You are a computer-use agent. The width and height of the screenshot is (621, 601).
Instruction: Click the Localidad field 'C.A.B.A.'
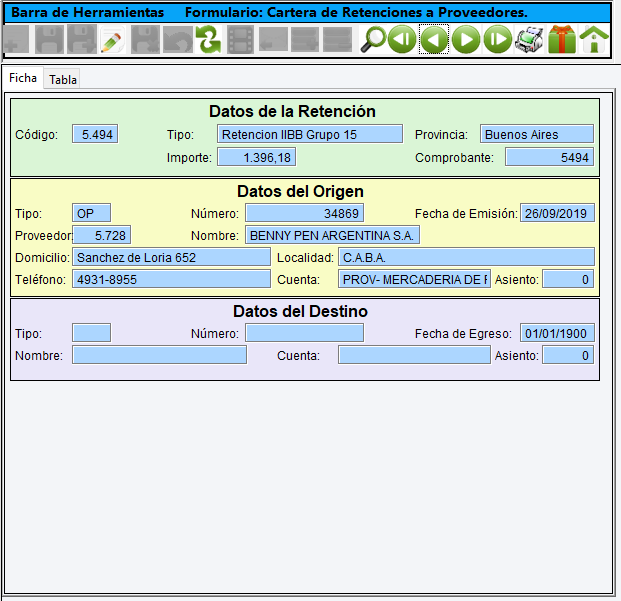tap(466, 257)
